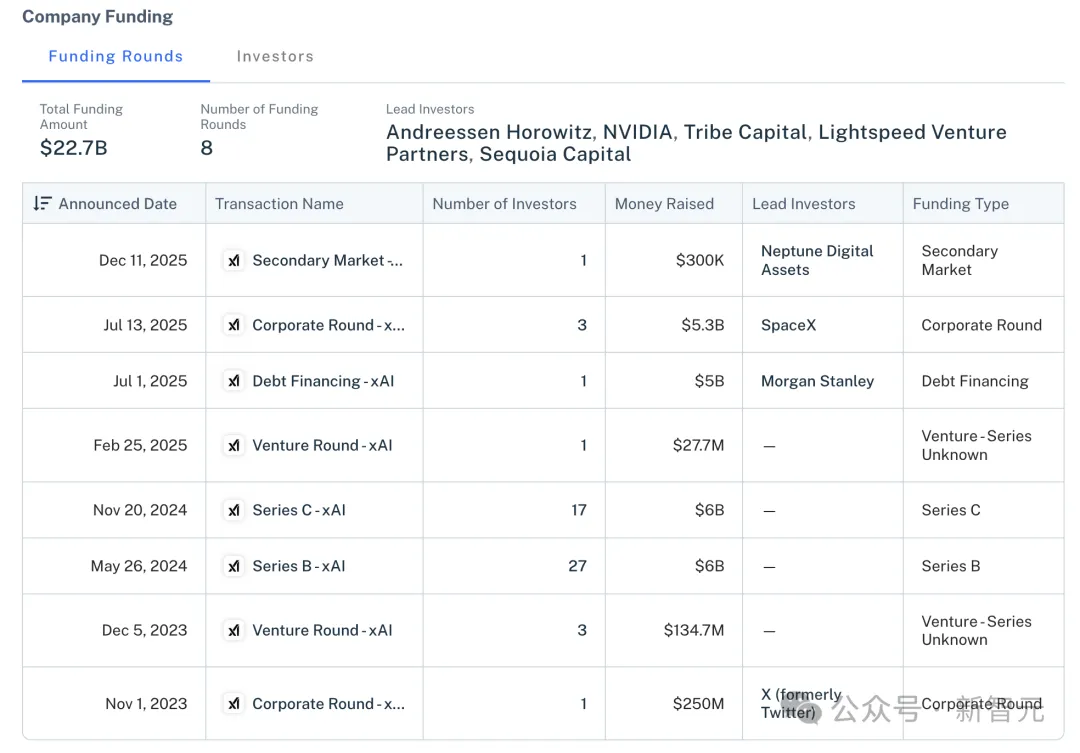Open the Series B - xAI transaction
This screenshot has height=753, width=1080.
[299, 566]
